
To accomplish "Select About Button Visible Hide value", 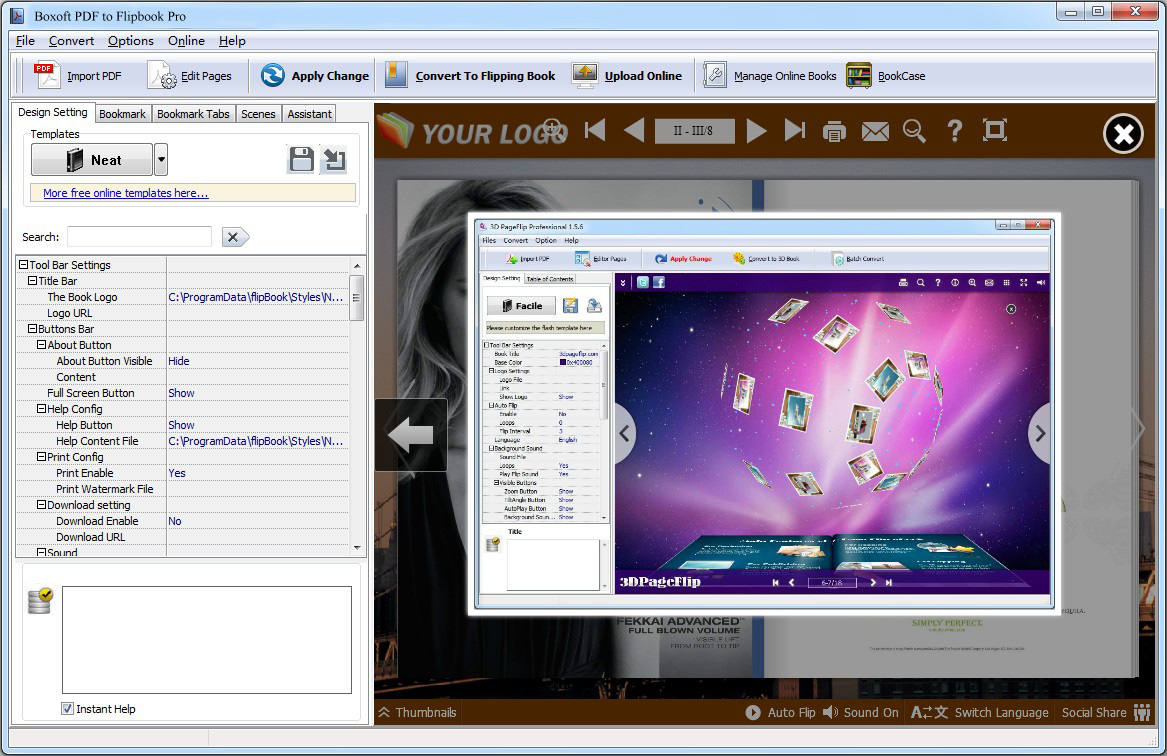I will click(258, 361).
